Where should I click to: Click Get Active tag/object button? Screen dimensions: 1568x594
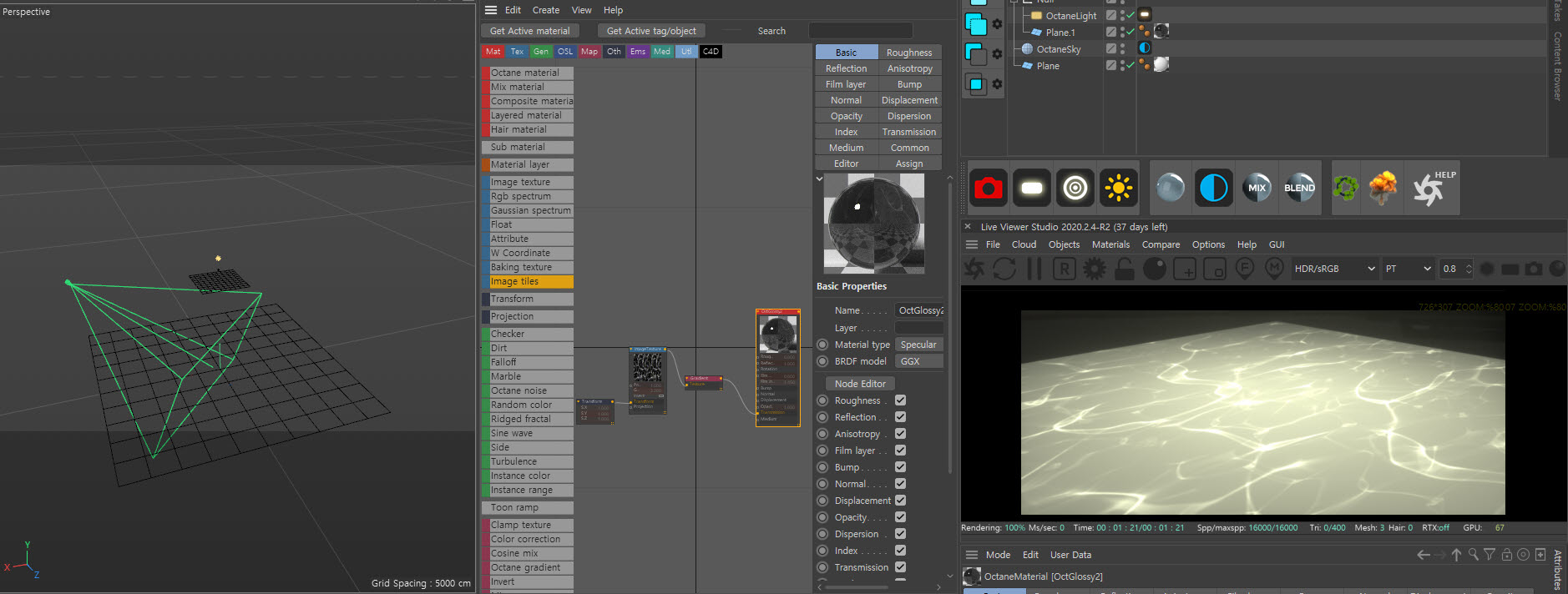click(651, 31)
